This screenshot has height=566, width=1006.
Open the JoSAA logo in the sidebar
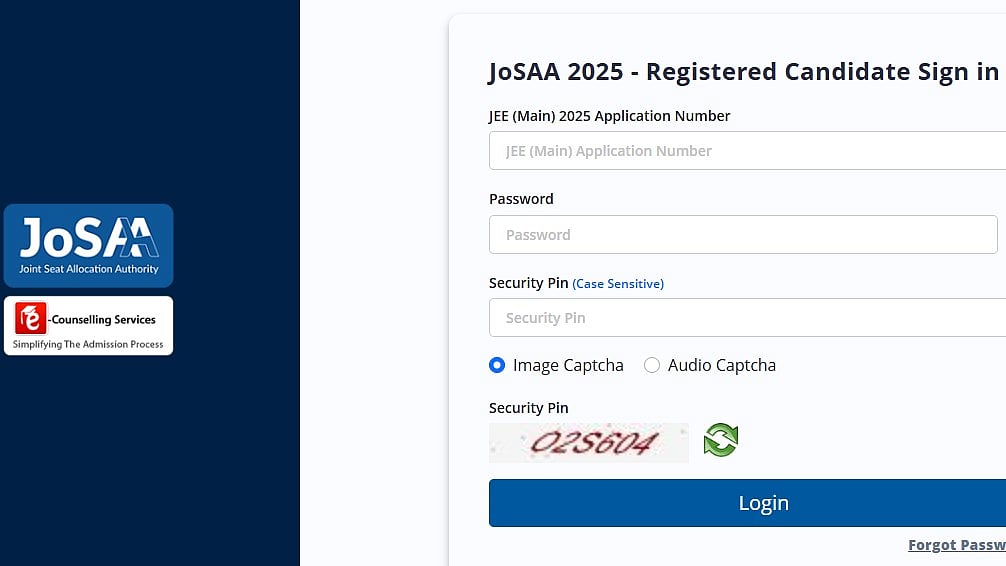point(89,246)
